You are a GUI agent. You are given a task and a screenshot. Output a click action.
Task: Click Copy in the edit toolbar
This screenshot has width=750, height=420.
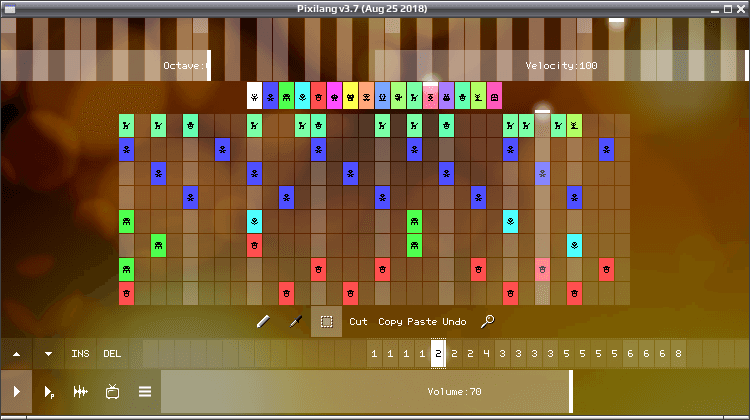[x=390, y=321]
